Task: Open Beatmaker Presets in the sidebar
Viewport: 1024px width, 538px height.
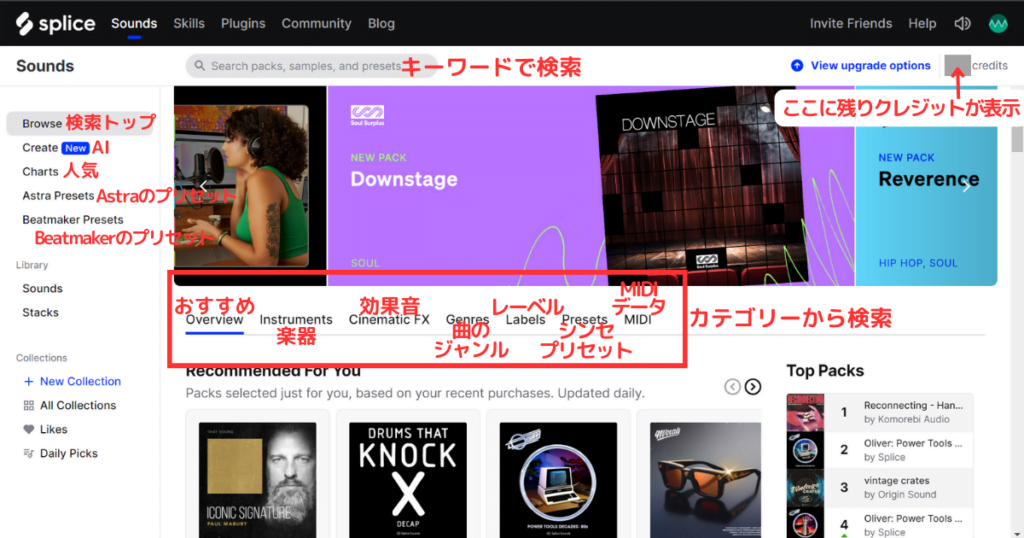Action: 72,219
